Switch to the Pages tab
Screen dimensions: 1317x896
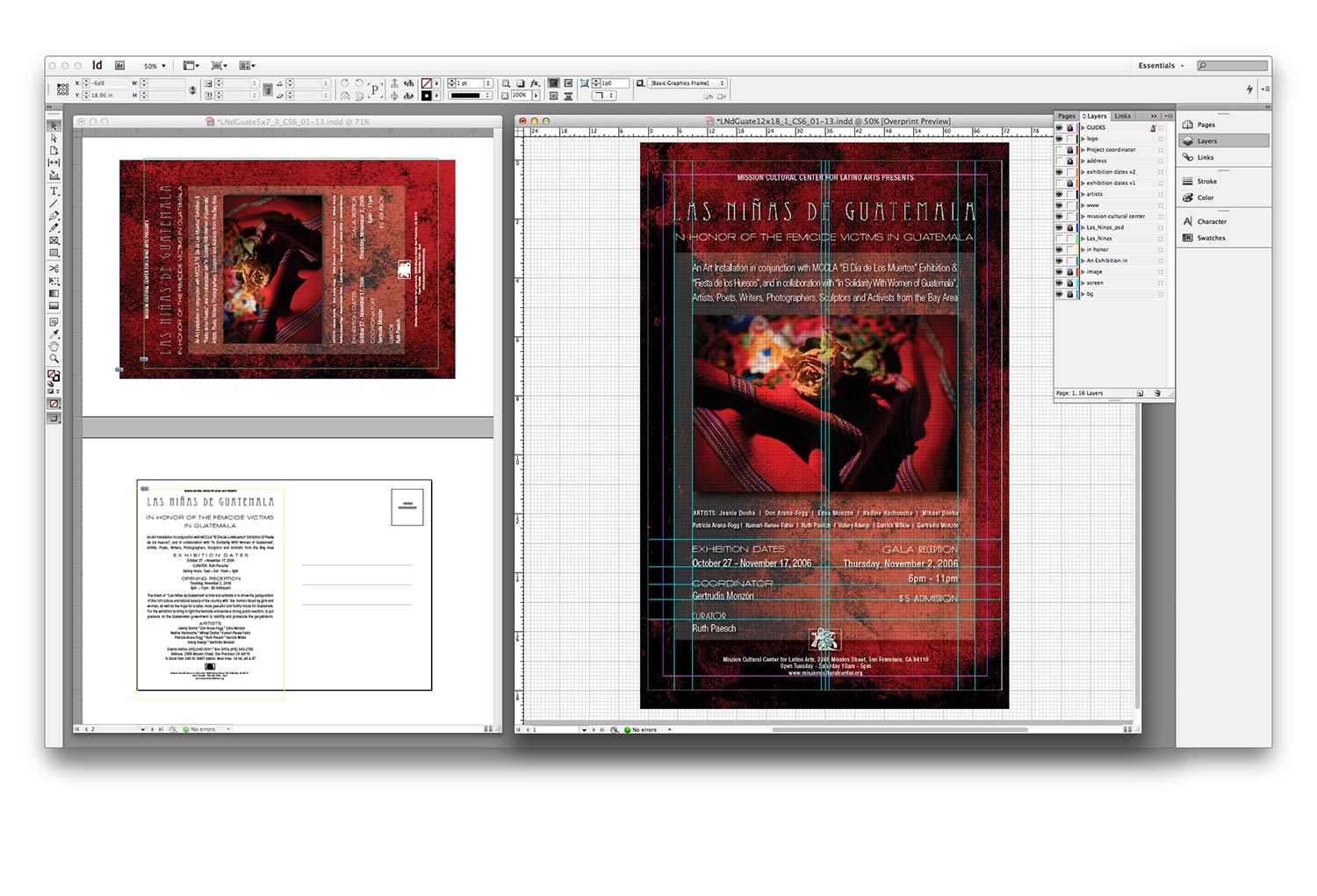click(1067, 116)
